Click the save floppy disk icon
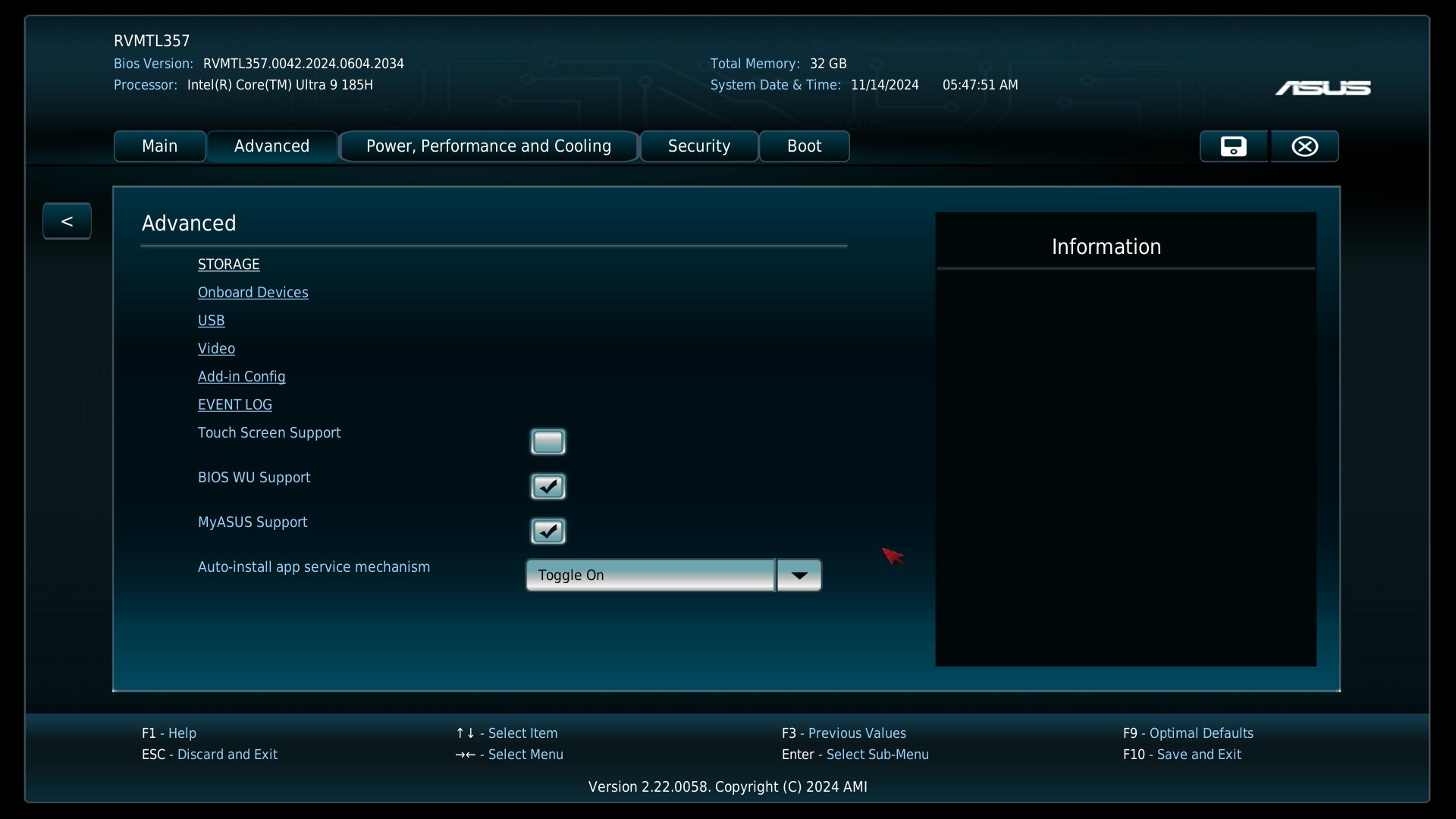This screenshot has width=1456, height=819. tap(1233, 146)
